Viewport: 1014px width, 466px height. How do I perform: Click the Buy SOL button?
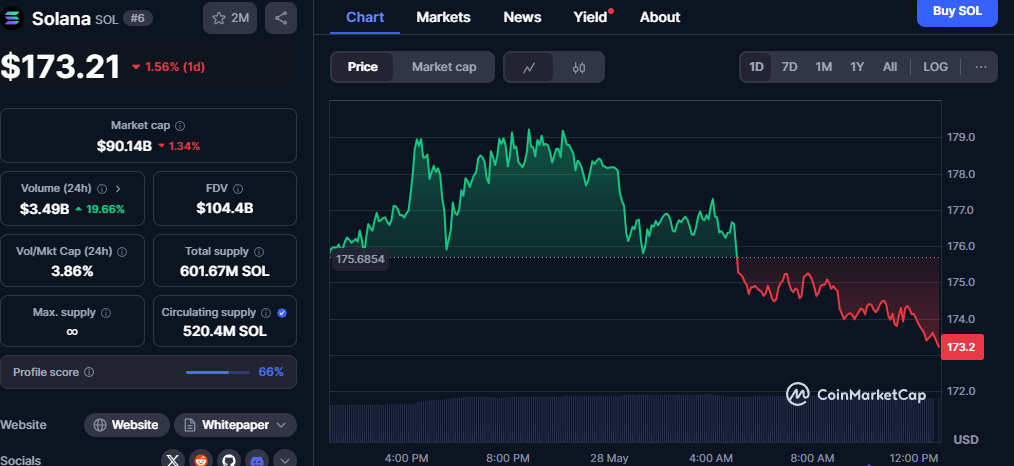(x=957, y=12)
